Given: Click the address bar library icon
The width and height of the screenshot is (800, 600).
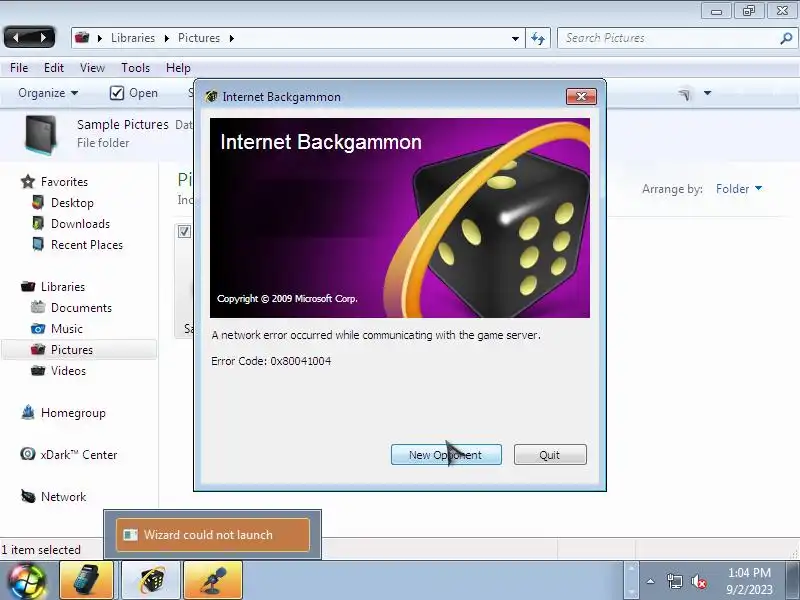Looking at the screenshot, I should tap(82, 38).
